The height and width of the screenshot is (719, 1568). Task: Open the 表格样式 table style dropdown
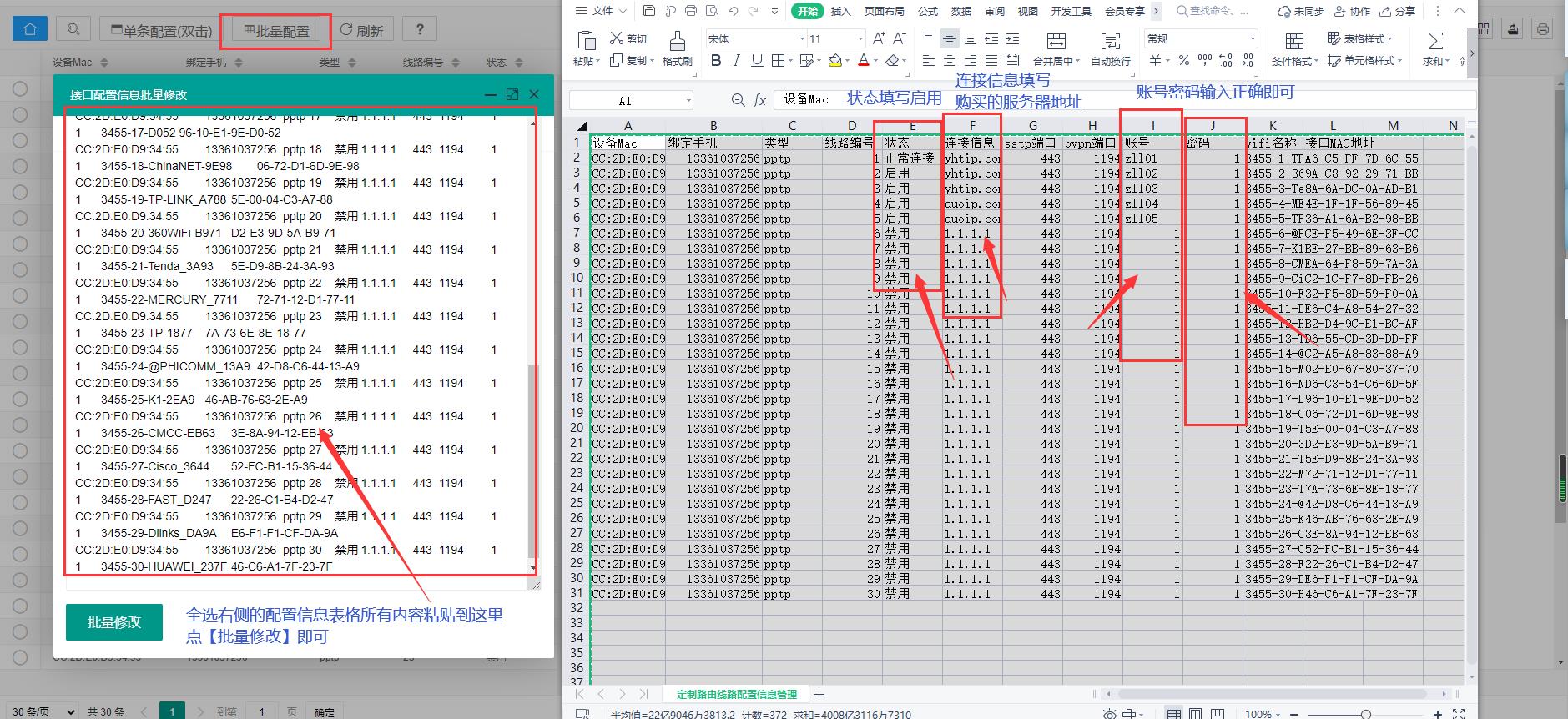pyautogui.click(x=1359, y=38)
